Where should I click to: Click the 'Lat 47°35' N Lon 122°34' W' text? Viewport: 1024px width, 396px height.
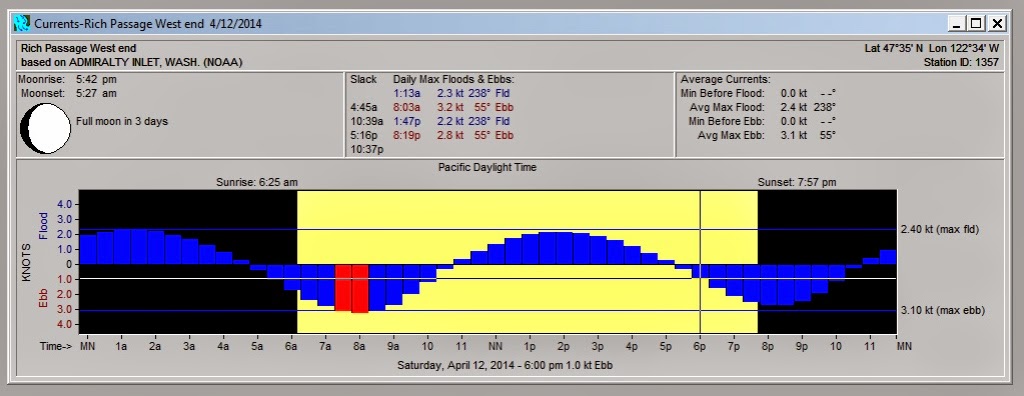point(932,48)
